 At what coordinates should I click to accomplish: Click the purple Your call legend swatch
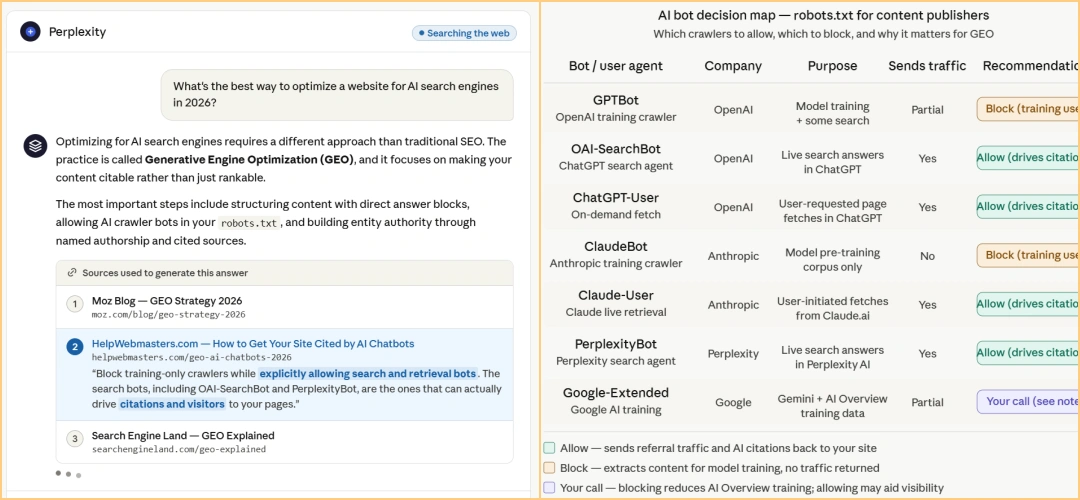[x=549, y=488]
